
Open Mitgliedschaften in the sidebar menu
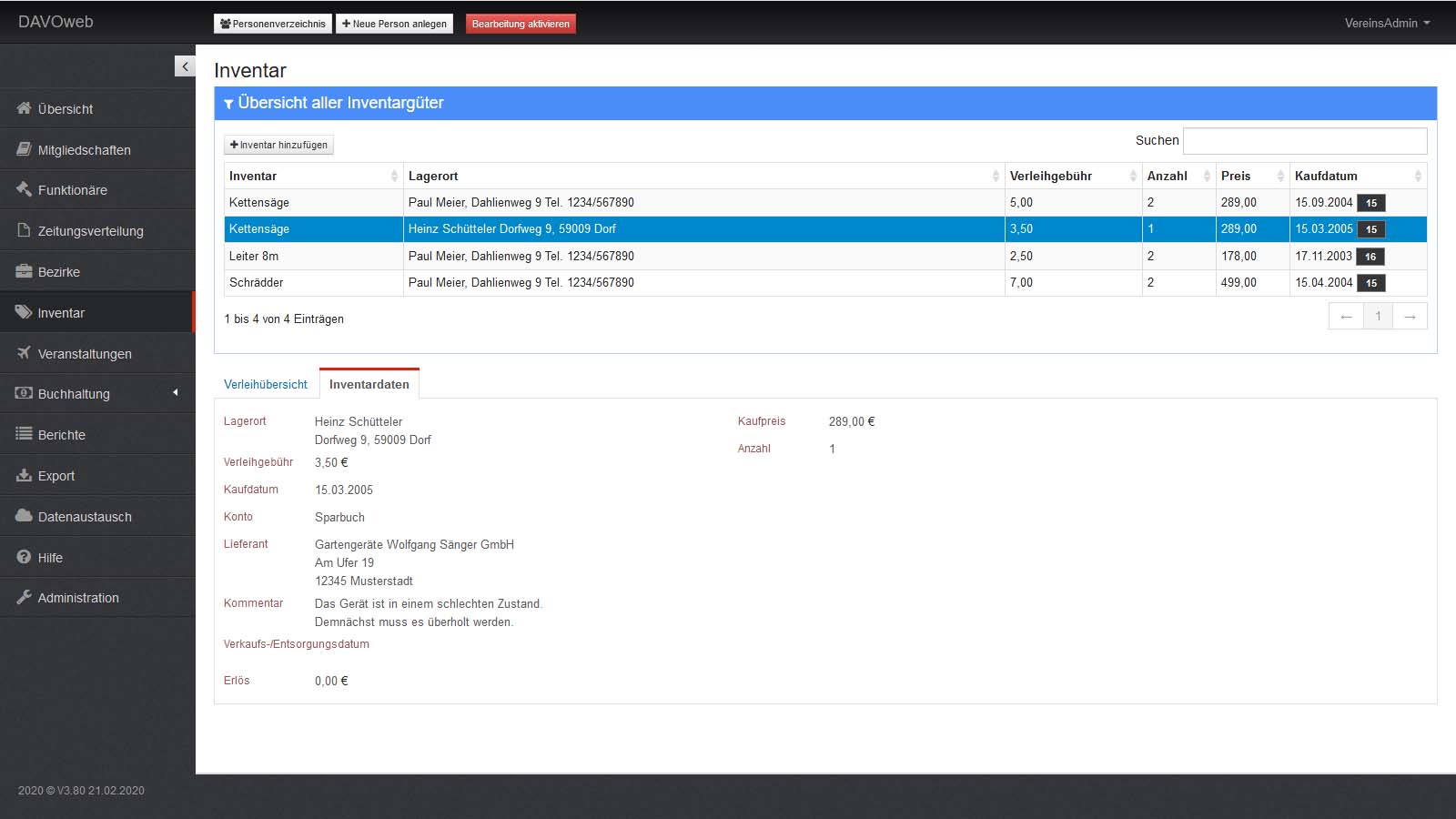(x=97, y=149)
